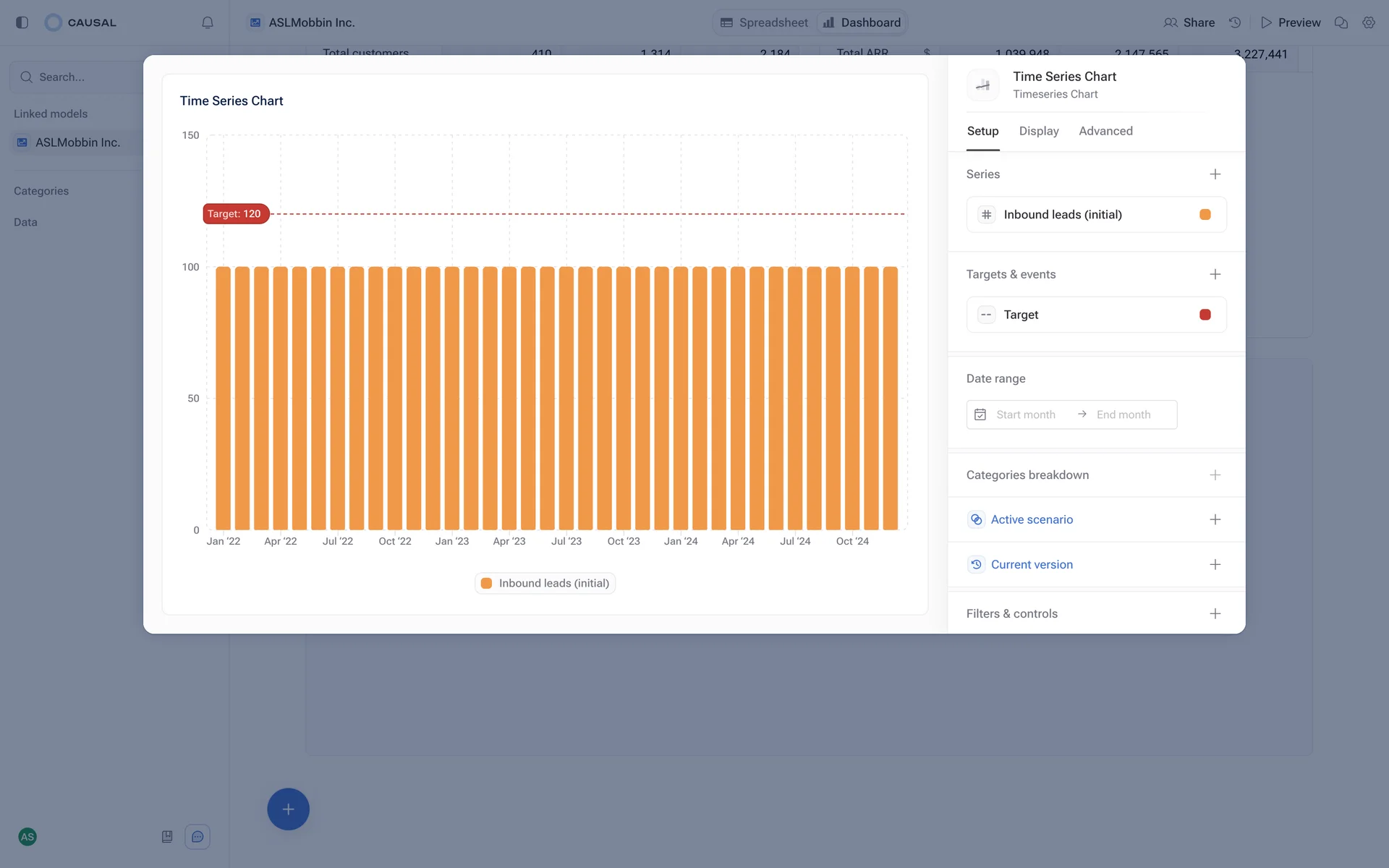Click the Share button
The width and height of the screenshot is (1389, 868).
1189,22
